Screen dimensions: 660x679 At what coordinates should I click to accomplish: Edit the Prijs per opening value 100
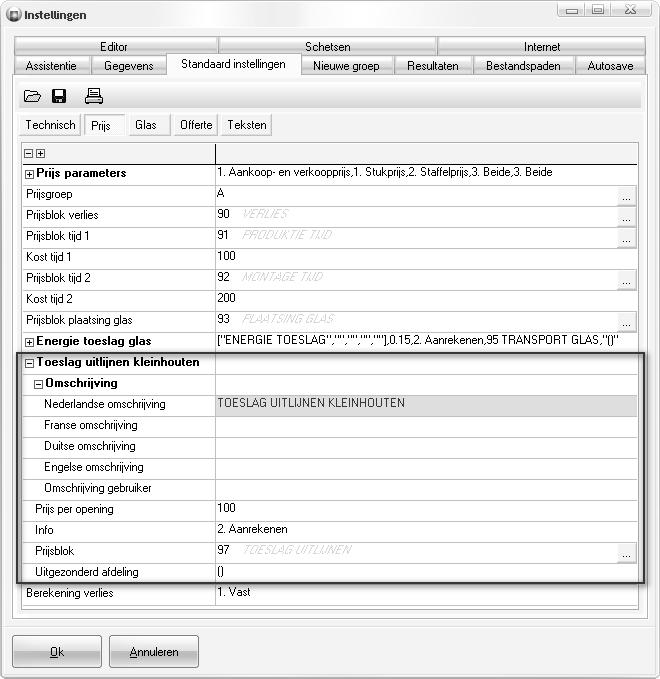pos(426,511)
